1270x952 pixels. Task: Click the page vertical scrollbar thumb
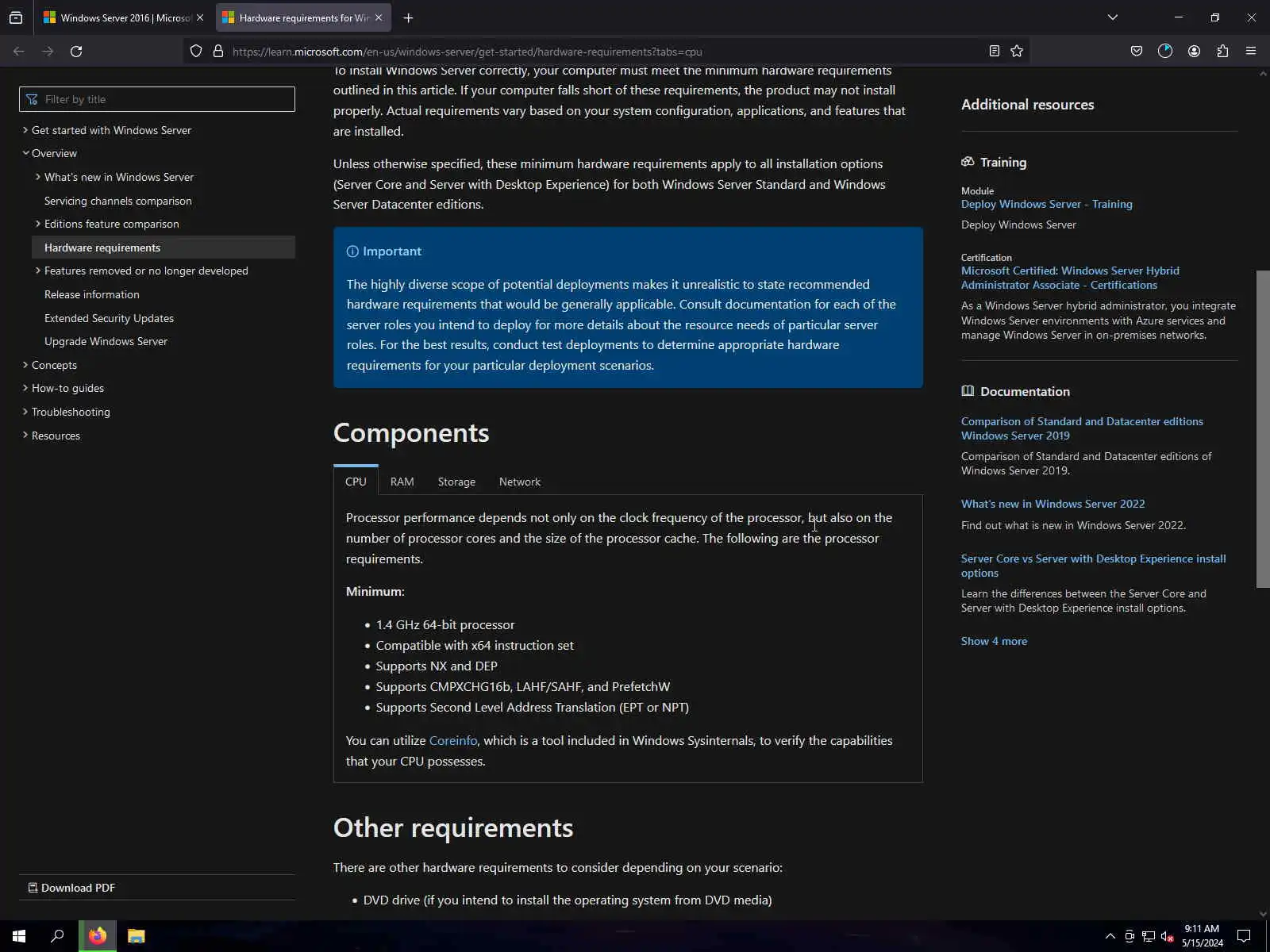click(x=1263, y=428)
